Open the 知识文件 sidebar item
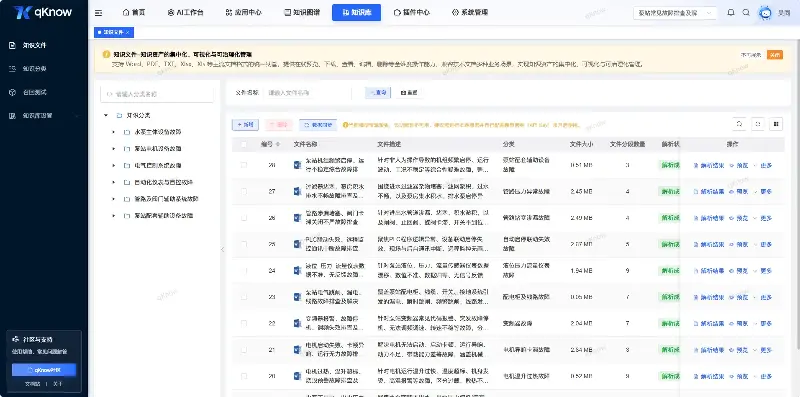 pyautogui.click(x=34, y=45)
